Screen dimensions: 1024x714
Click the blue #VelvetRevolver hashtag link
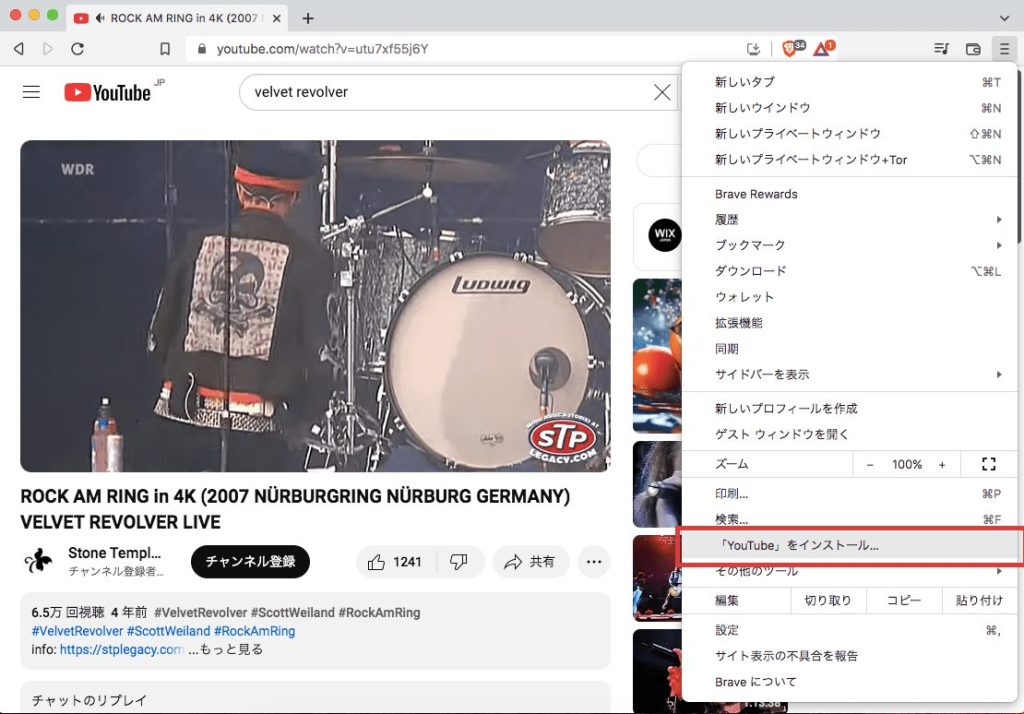[x=77, y=631]
